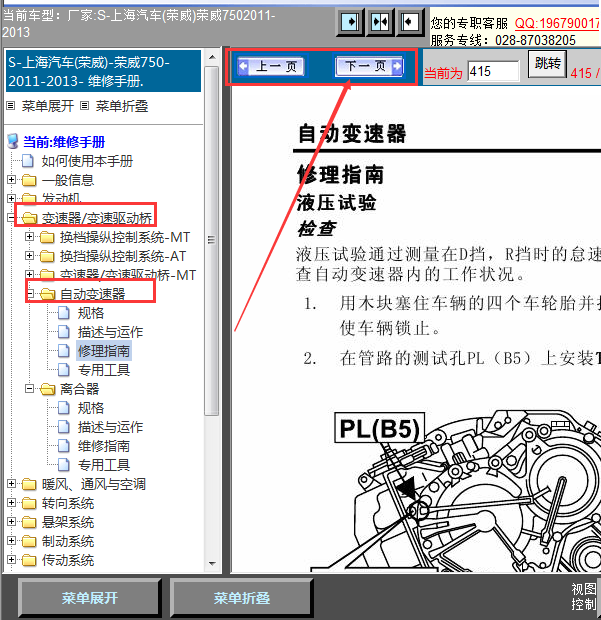
Task: Click the right panel collapse arrow icon
Action: coord(410,22)
